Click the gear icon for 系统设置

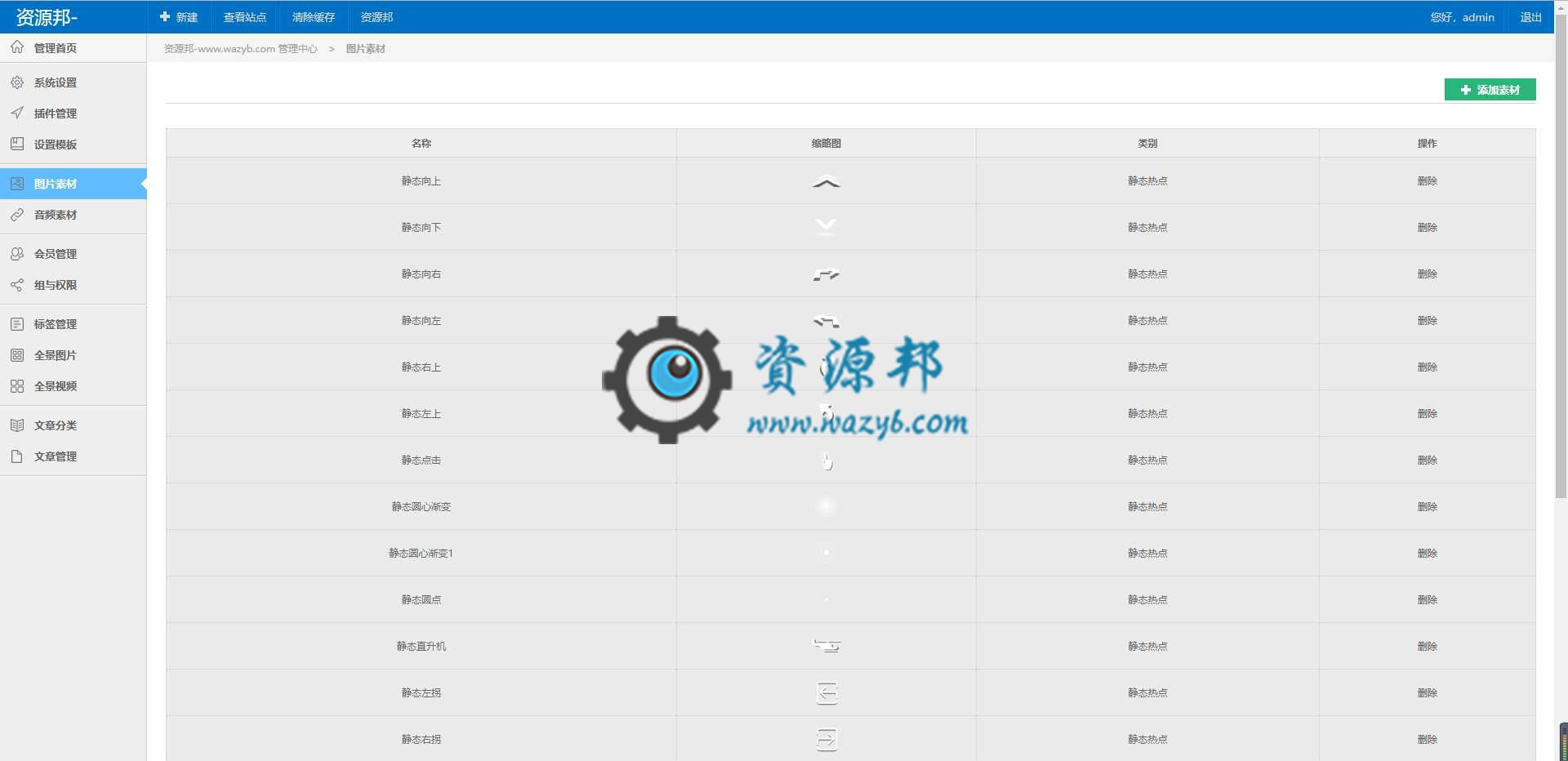click(x=17, y=82)
